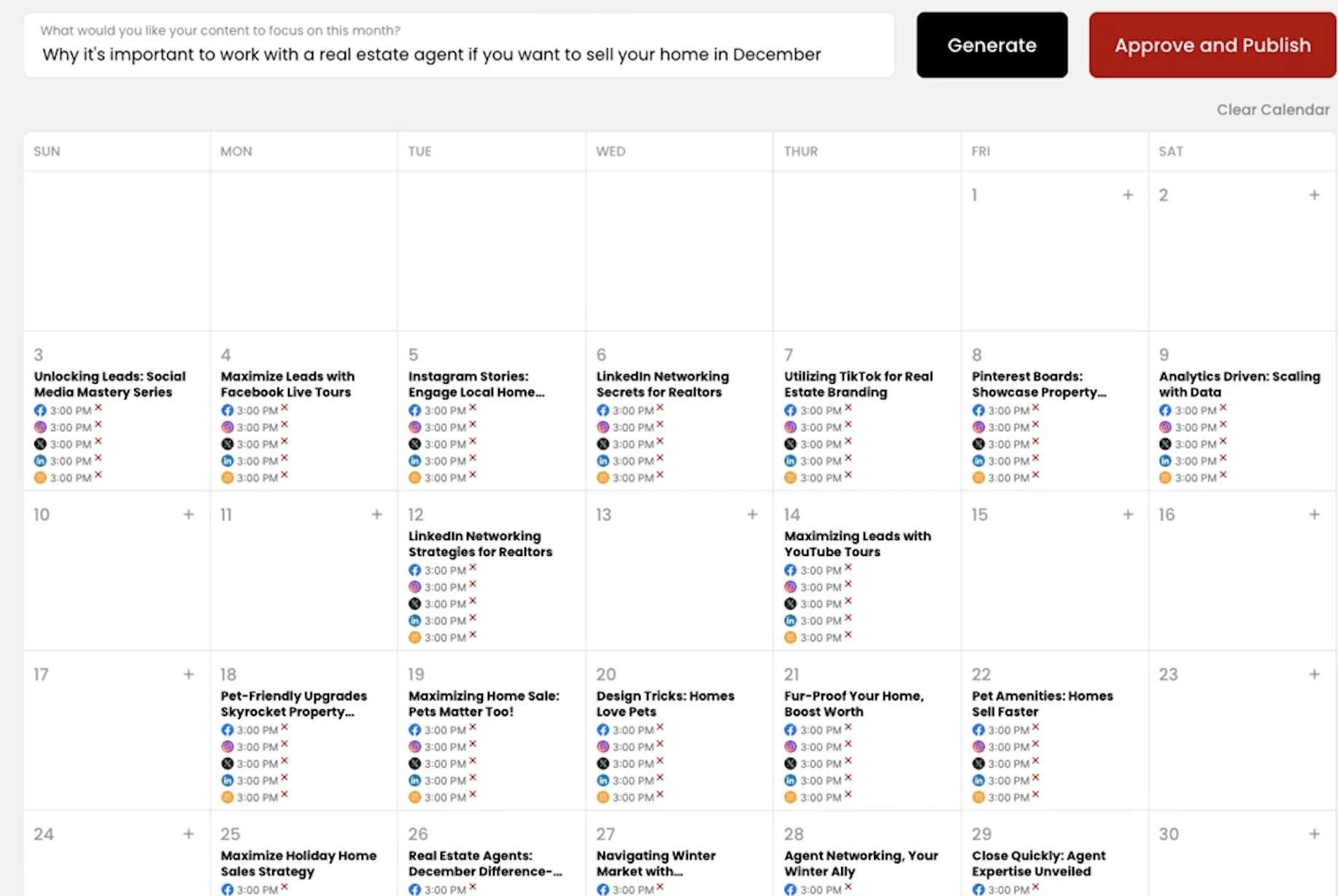Open the 'Maximize Holiday Home Sales Strategy' post
The image size is (1338, 896).
298,864
